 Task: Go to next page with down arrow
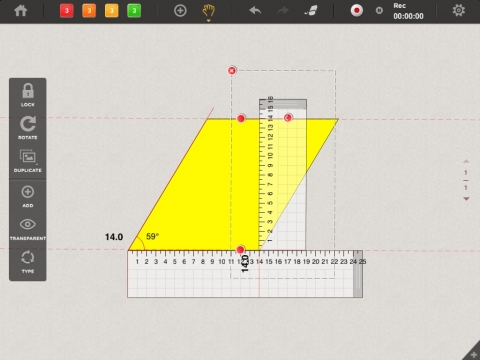(x=466, y=199)
